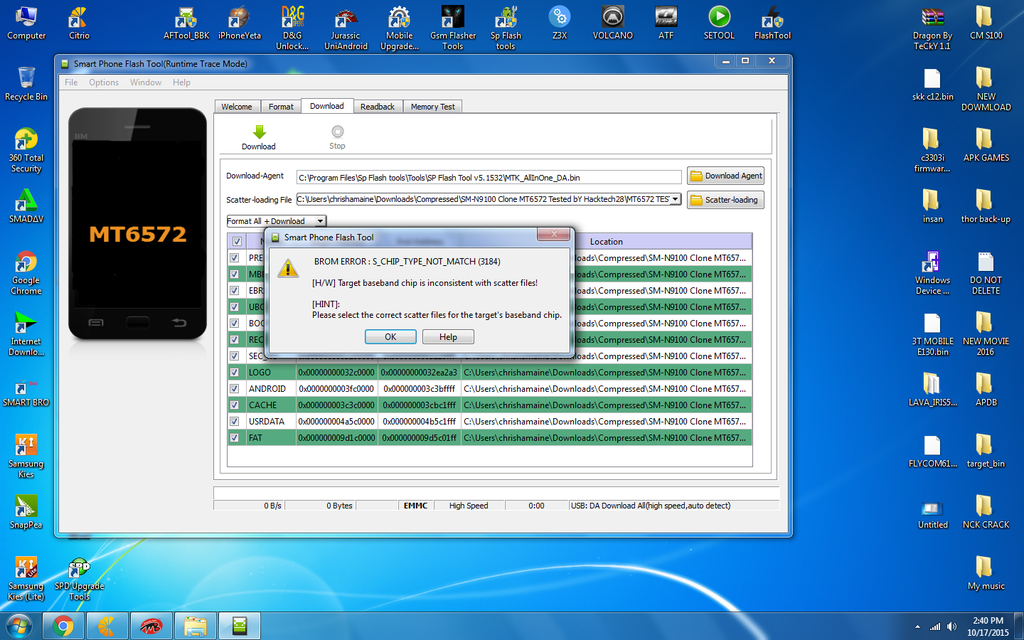Switch to the Welcome tab
Viewport: 1024px width, 640px height.
click(x=236, y=106)
